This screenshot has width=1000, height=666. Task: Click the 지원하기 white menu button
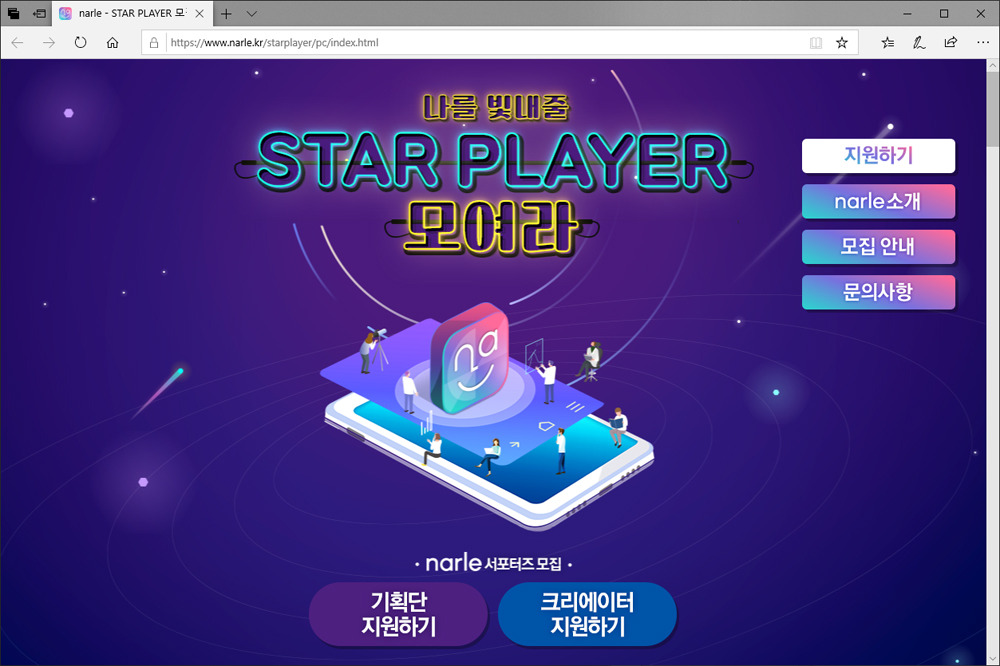[878, 156]
